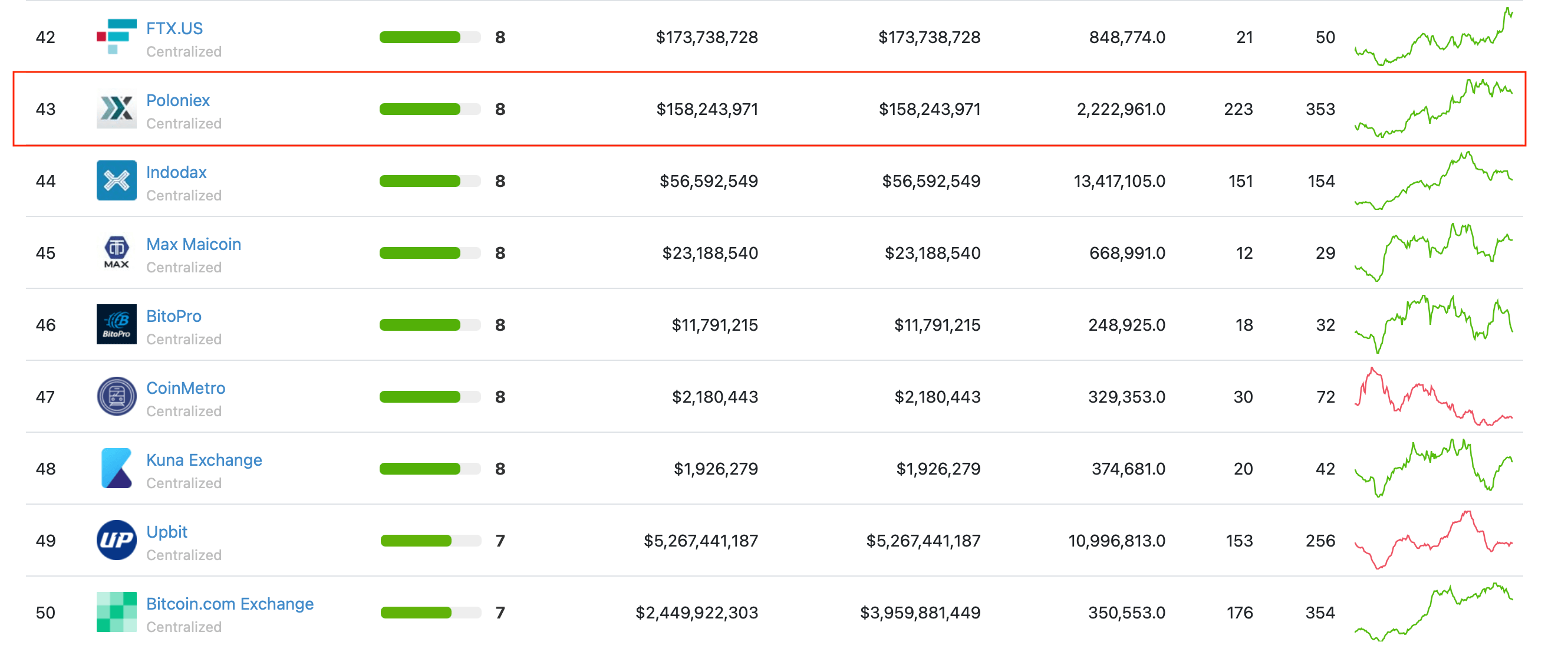Viewport: 1568px width, 645px height.
Task: Open the Max Maicoin link
Action: [x=193, y=244]
